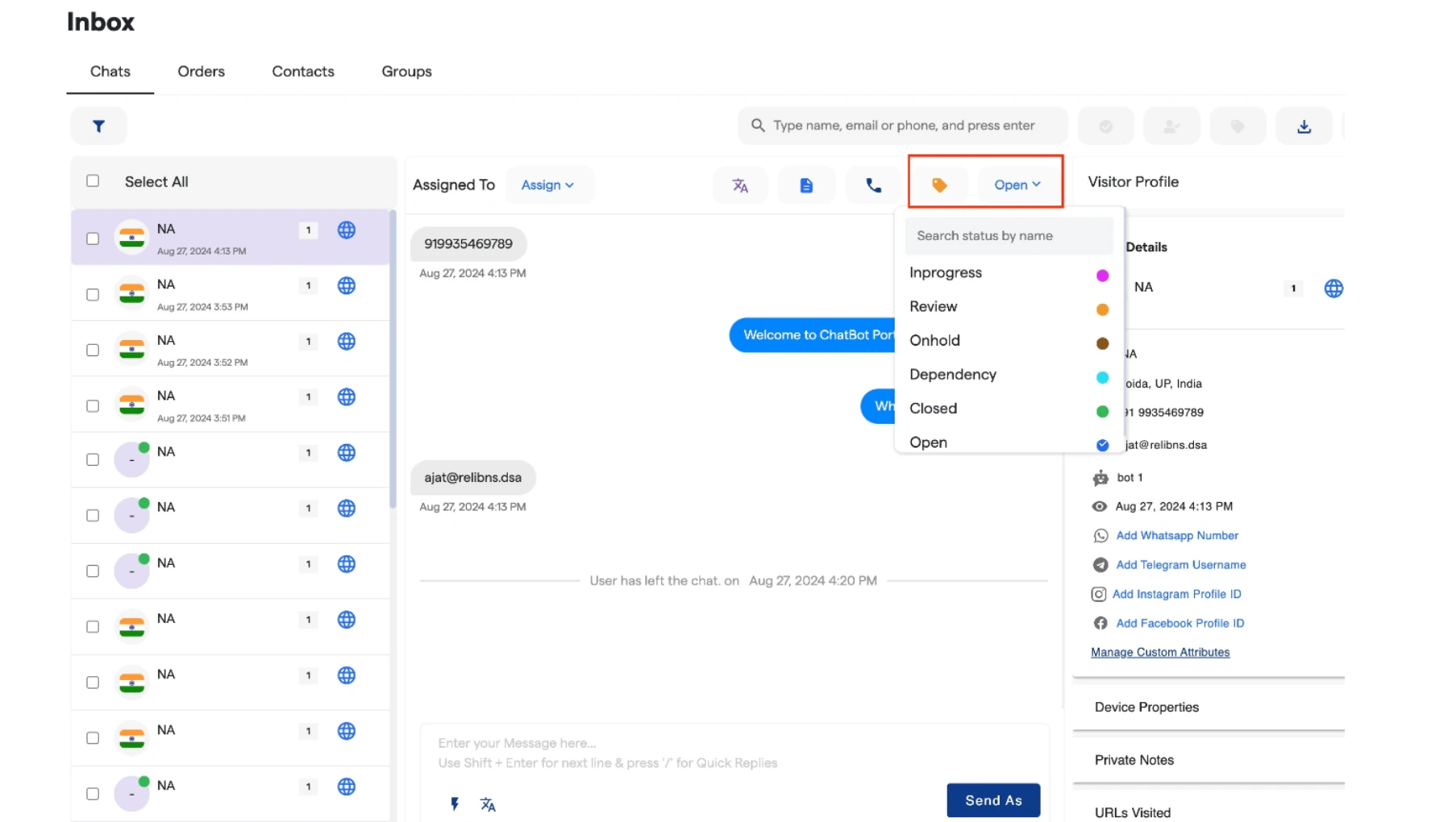This screenshot has width=1456, height=822.
Task: Click the translate icon in chat header
Action: 740,185
